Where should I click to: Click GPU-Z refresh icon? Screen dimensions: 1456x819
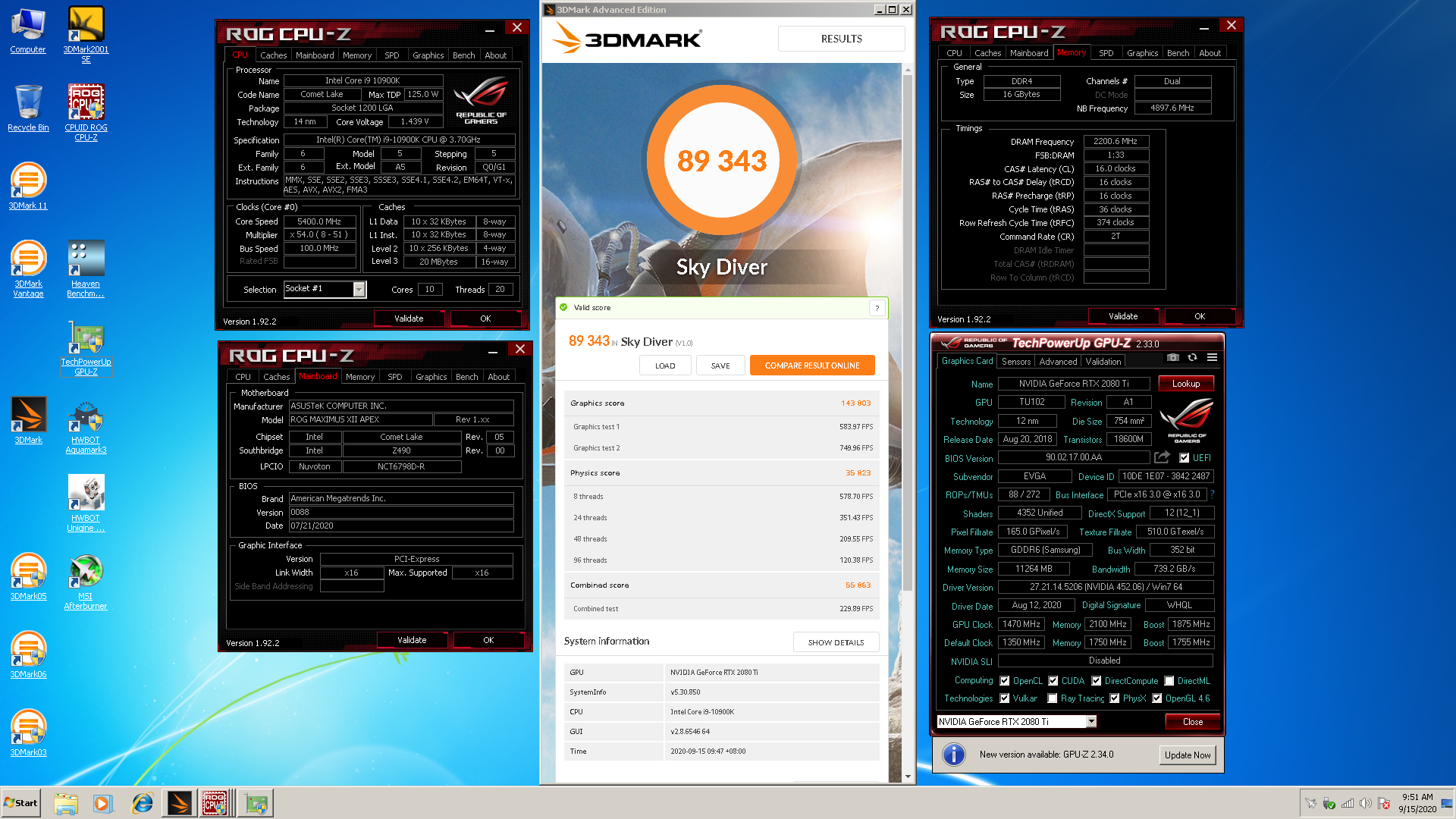coord(1192,357)
